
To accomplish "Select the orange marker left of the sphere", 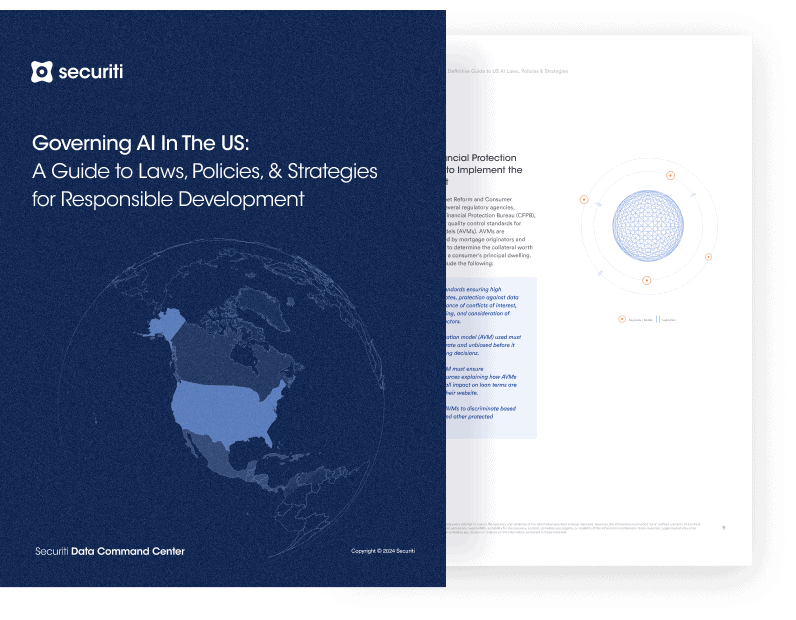I will click(584, 200).
